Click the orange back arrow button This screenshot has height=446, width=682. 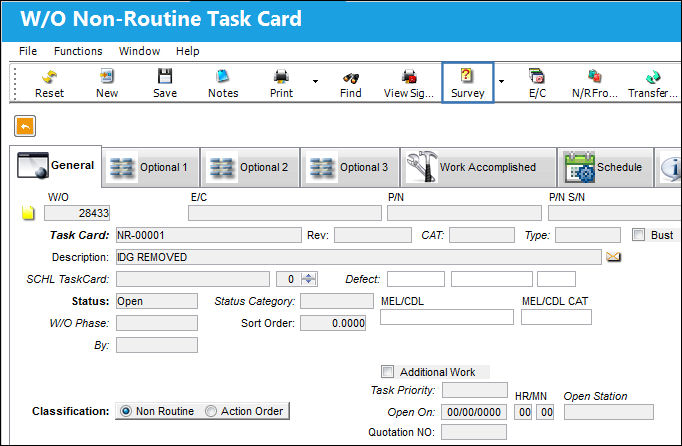coord(25,126)
